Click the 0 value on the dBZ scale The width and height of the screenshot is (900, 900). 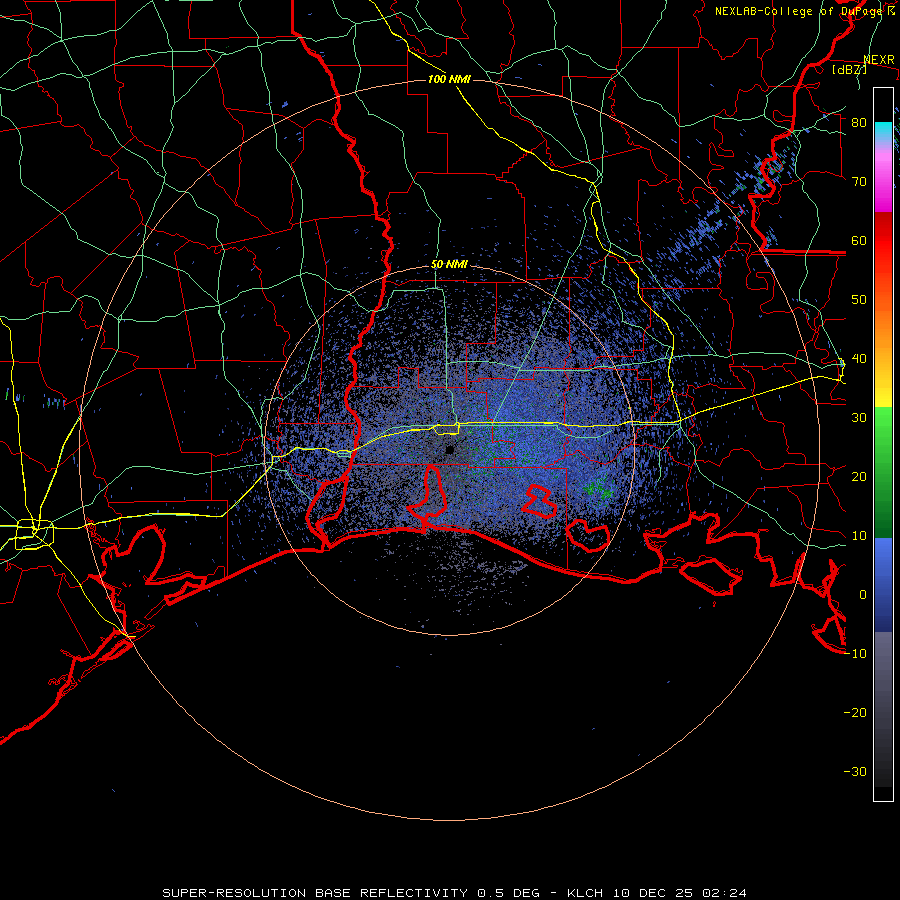tap(863, 595)
